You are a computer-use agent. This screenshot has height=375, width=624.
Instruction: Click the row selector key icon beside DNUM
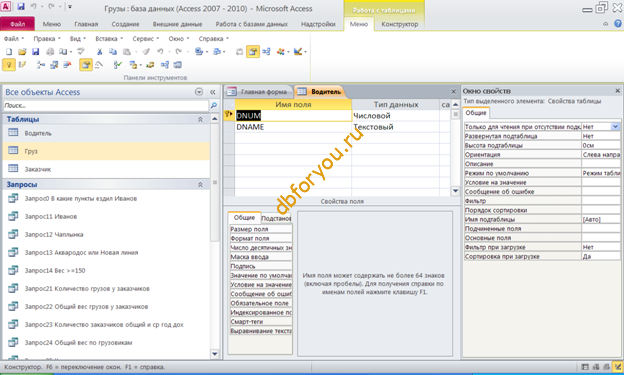[229, 115]
